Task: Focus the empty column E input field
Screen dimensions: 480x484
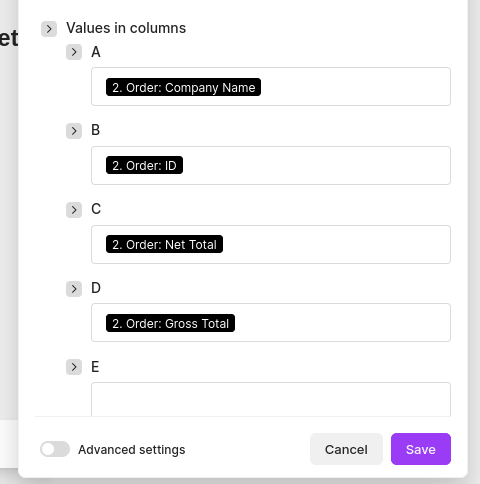Action: point(271,399)
